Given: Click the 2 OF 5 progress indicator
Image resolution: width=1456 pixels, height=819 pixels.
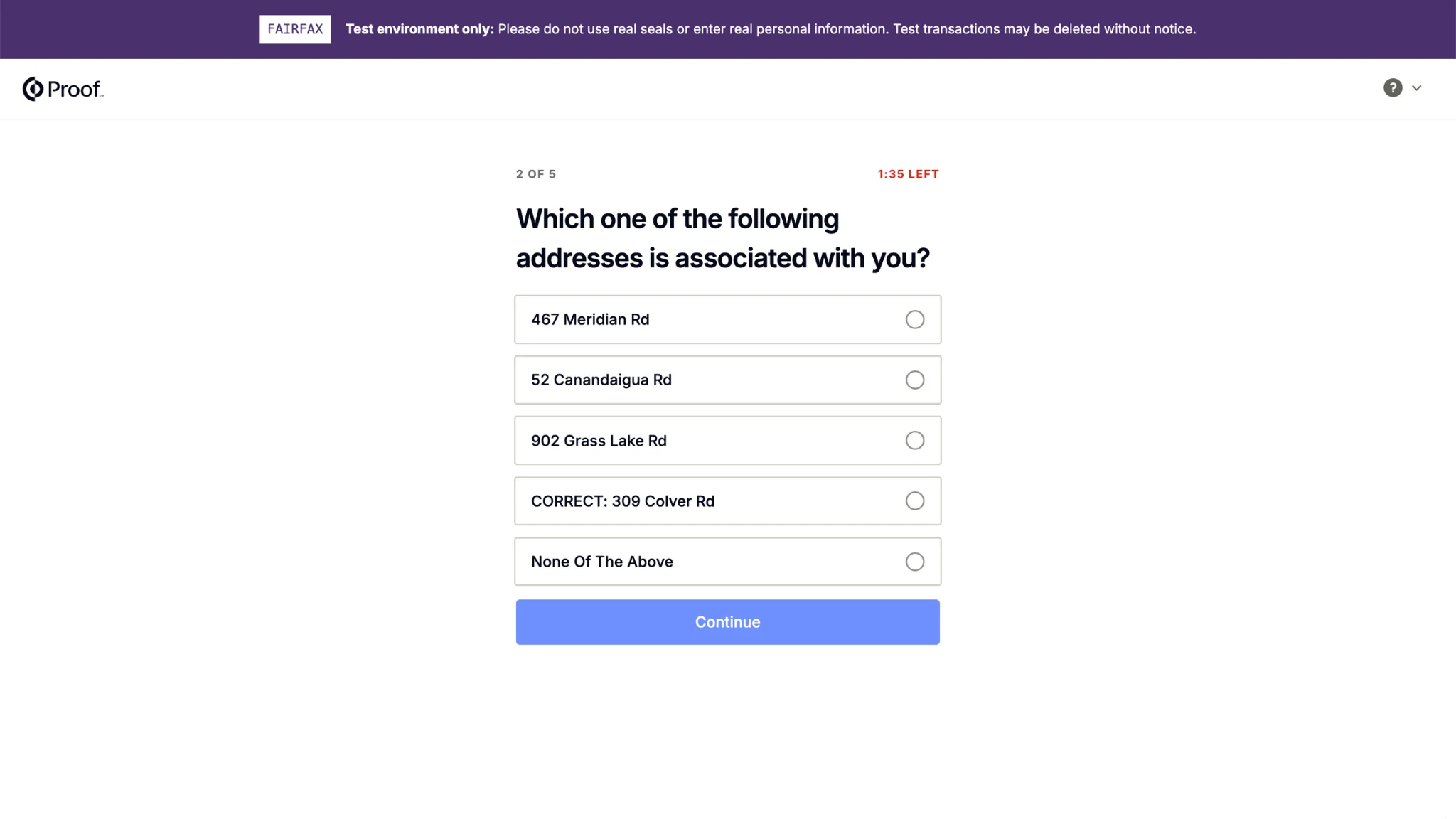Looking at the screenshot, I should [x=536, y=174].
